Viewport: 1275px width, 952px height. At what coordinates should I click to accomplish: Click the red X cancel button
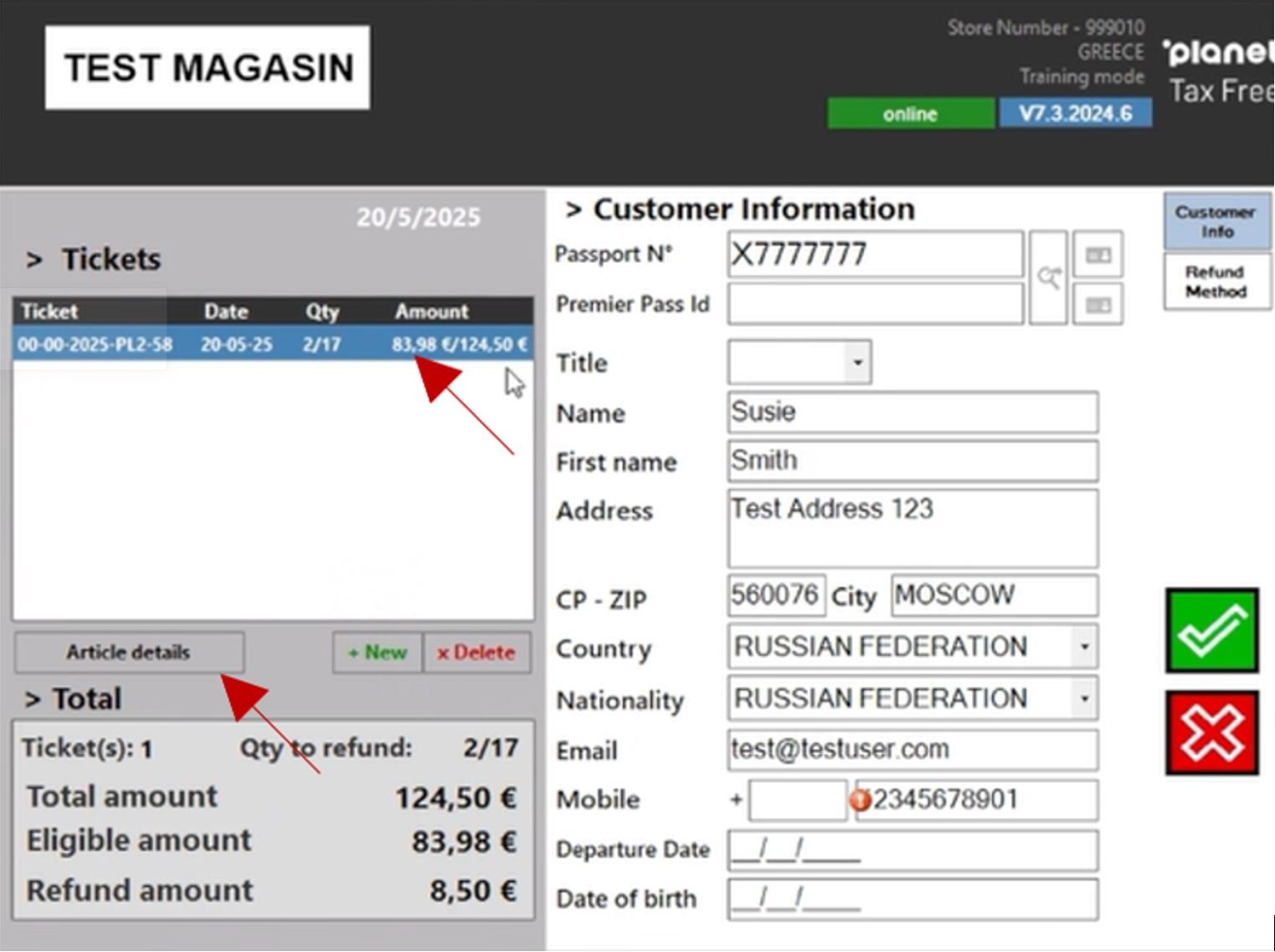[1211, 733]
